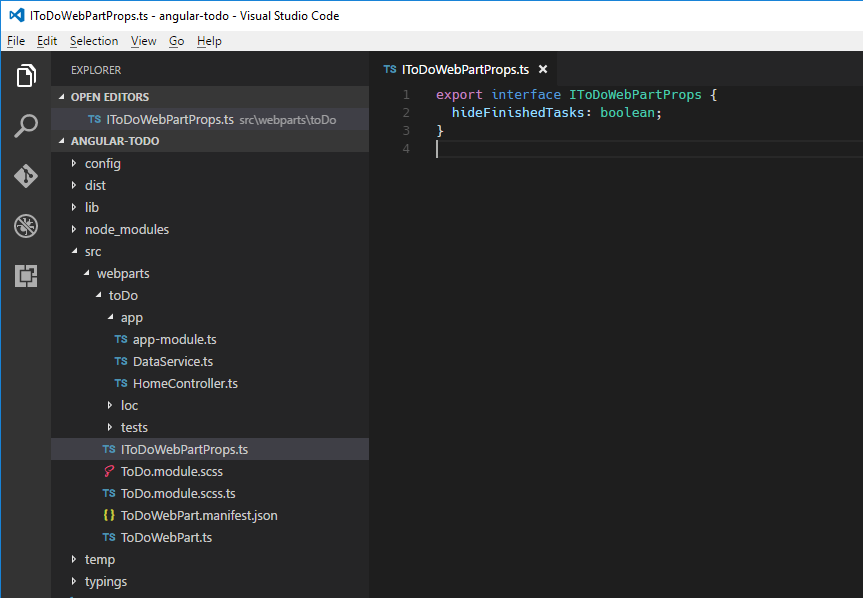Click the TS icon beside app-module.ts
This screenshot has height=598, width=863.
(121, 339)
